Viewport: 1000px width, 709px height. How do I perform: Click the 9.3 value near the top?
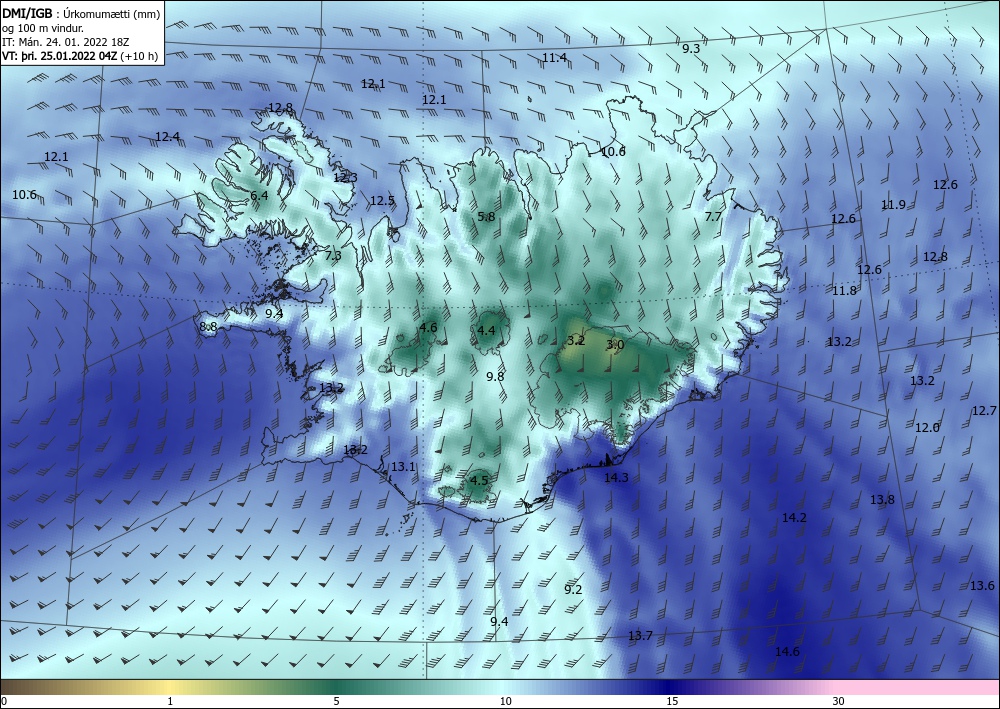pyautogui.click(x=691, y=48)
